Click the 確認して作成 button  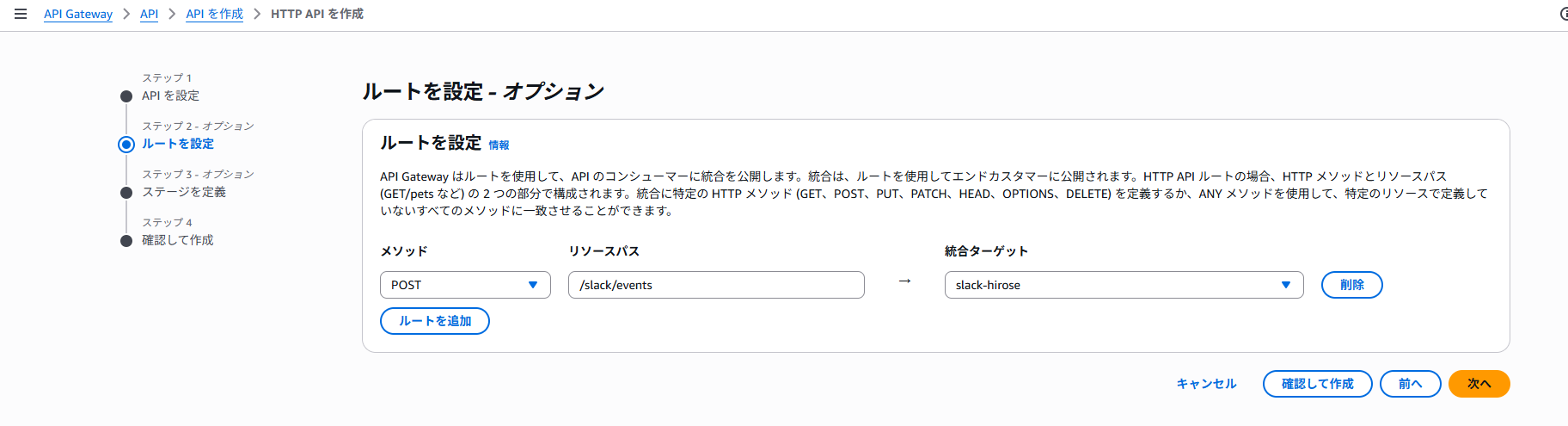point(1317,384)
